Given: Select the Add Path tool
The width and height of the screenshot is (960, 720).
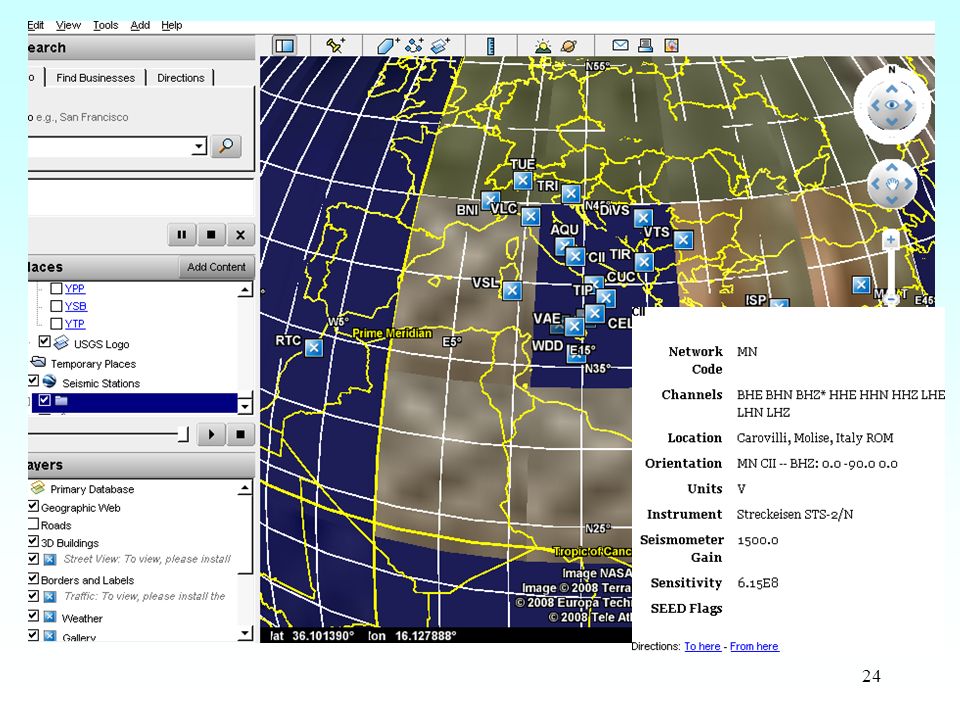Looking at the screenshot, I should 414,46.
